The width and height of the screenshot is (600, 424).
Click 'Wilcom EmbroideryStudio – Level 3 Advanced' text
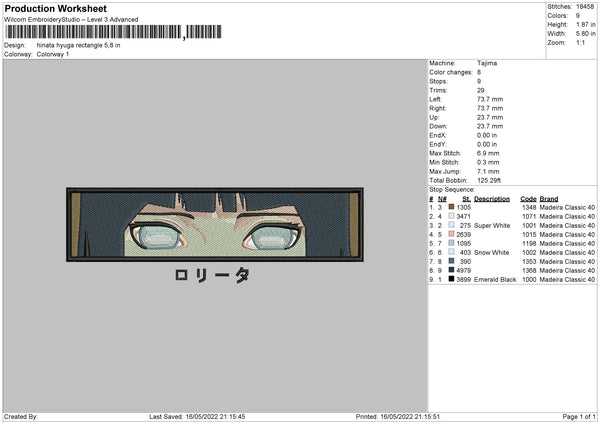pyautogui.click(x=71, y=20)
